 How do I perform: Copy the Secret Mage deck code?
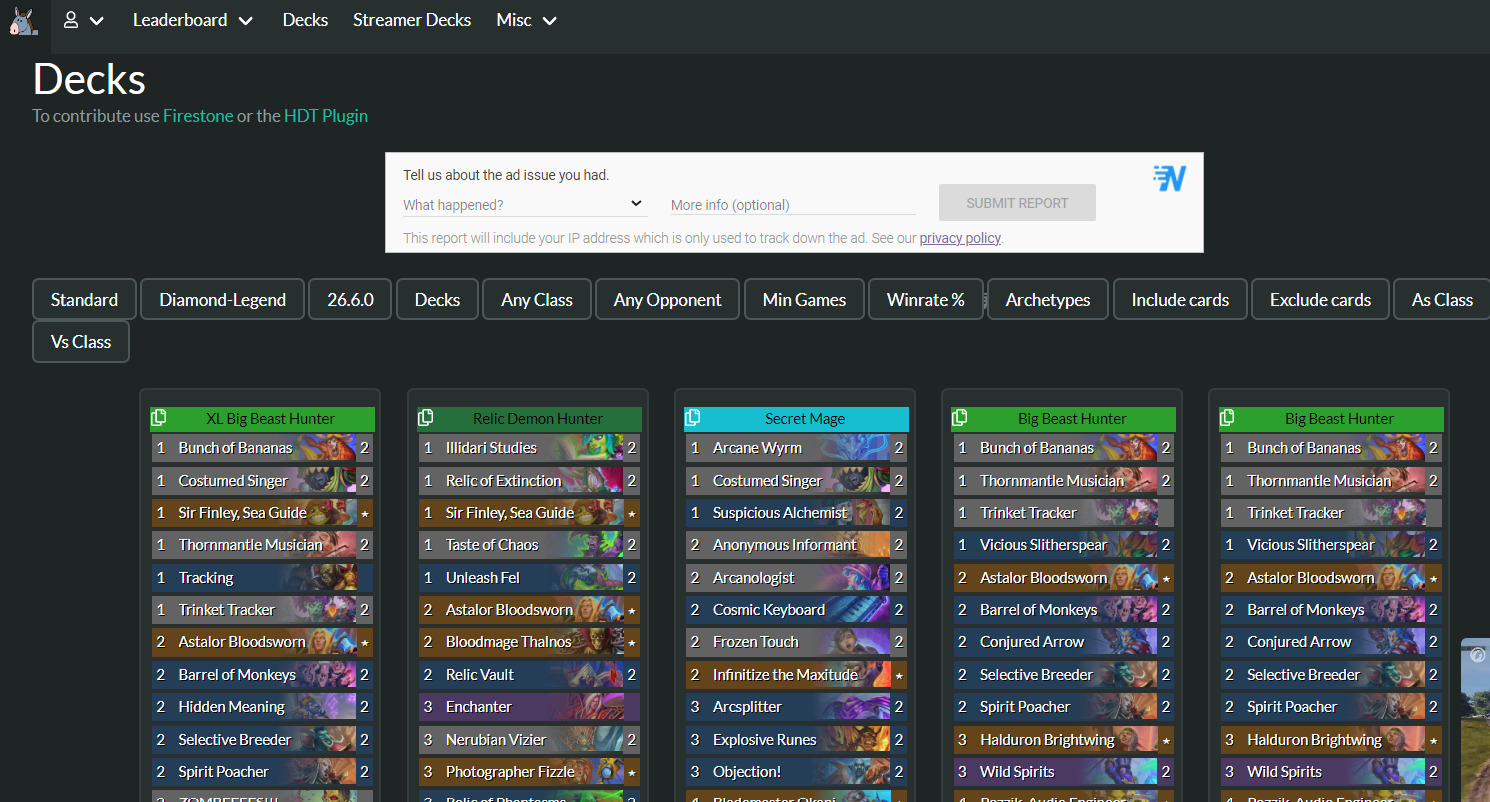692,418
